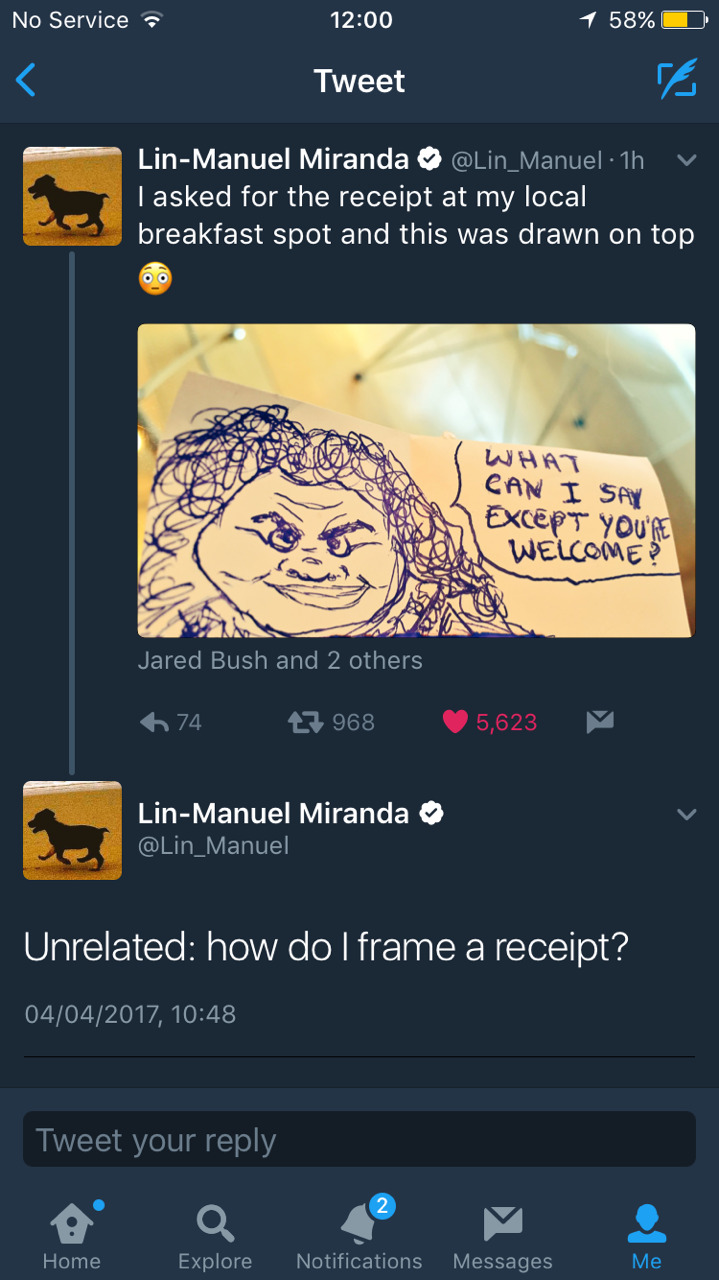Screen dimensions: 719x1280
Task: Send the tweet via direct message icon
Action: [599, 722]
